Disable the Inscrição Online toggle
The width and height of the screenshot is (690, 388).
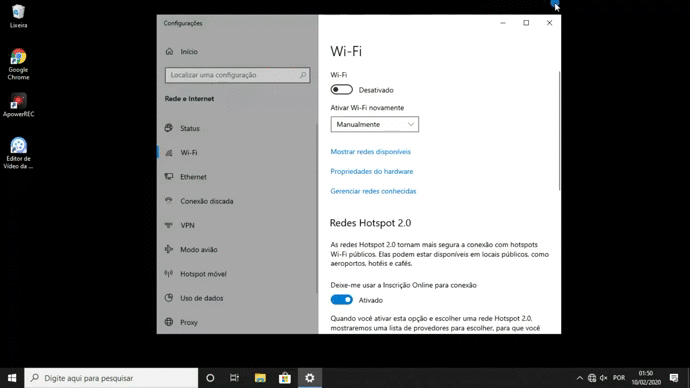[341, 300]
